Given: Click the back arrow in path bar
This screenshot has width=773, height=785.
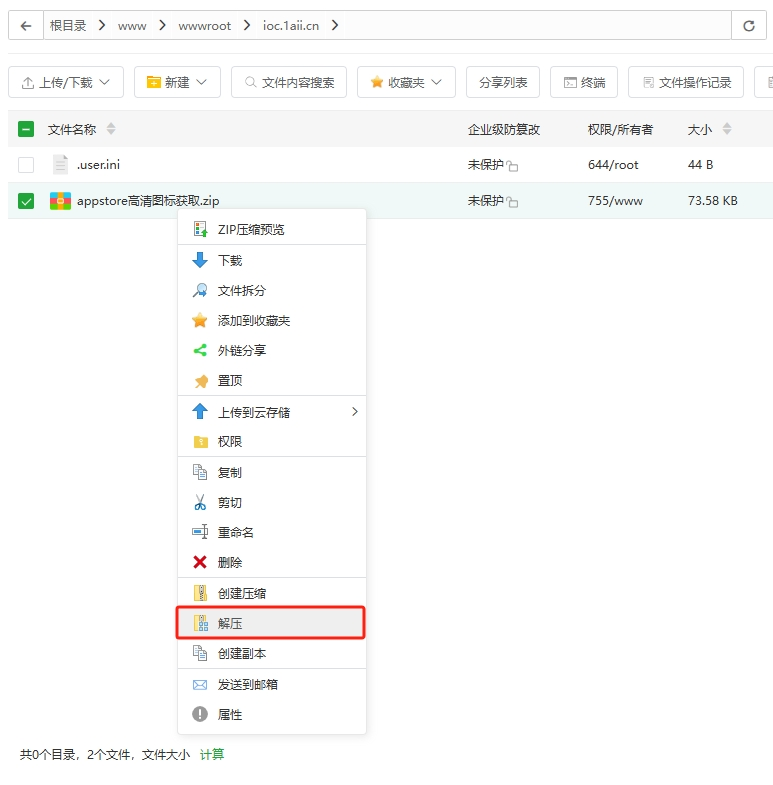Looking at the screenshot, I should (x=26, y=26).
